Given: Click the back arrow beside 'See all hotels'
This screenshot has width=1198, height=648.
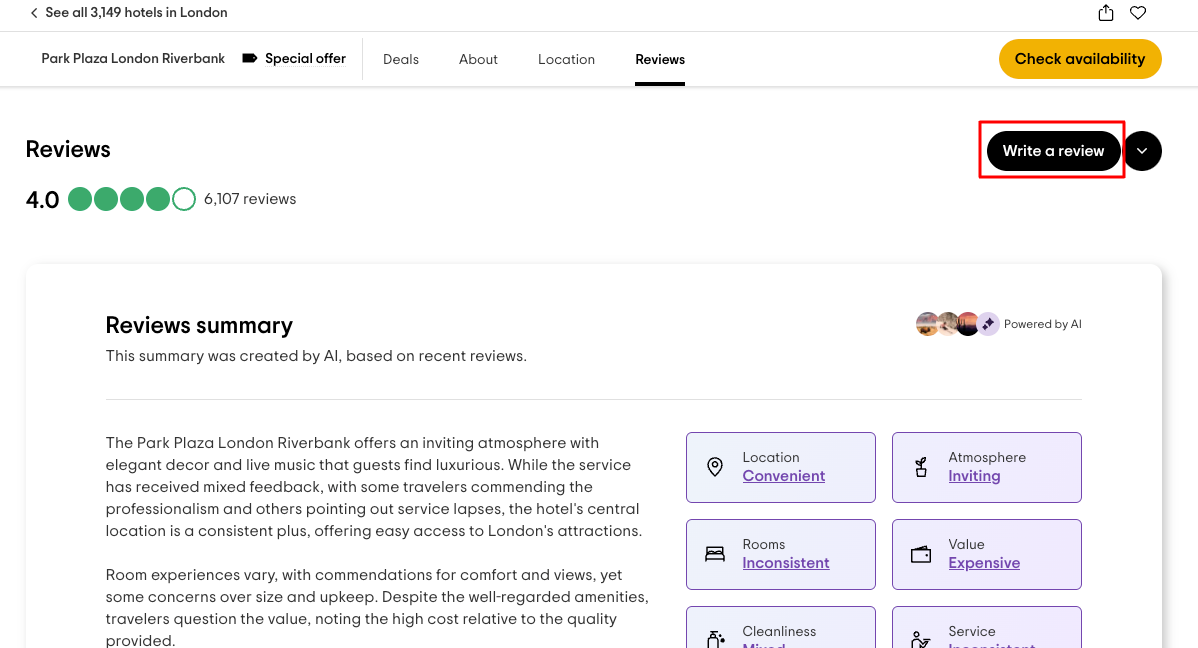Looking at the screenshot, I should (34, 13).
